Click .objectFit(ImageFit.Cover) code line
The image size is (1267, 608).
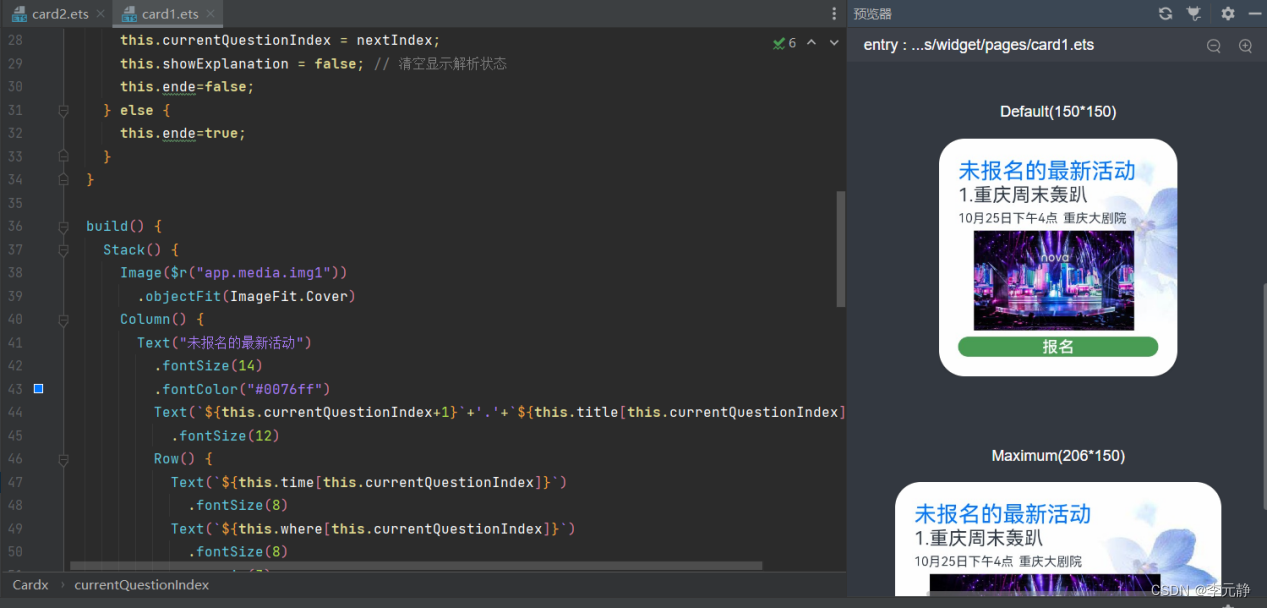click(247, 296)
